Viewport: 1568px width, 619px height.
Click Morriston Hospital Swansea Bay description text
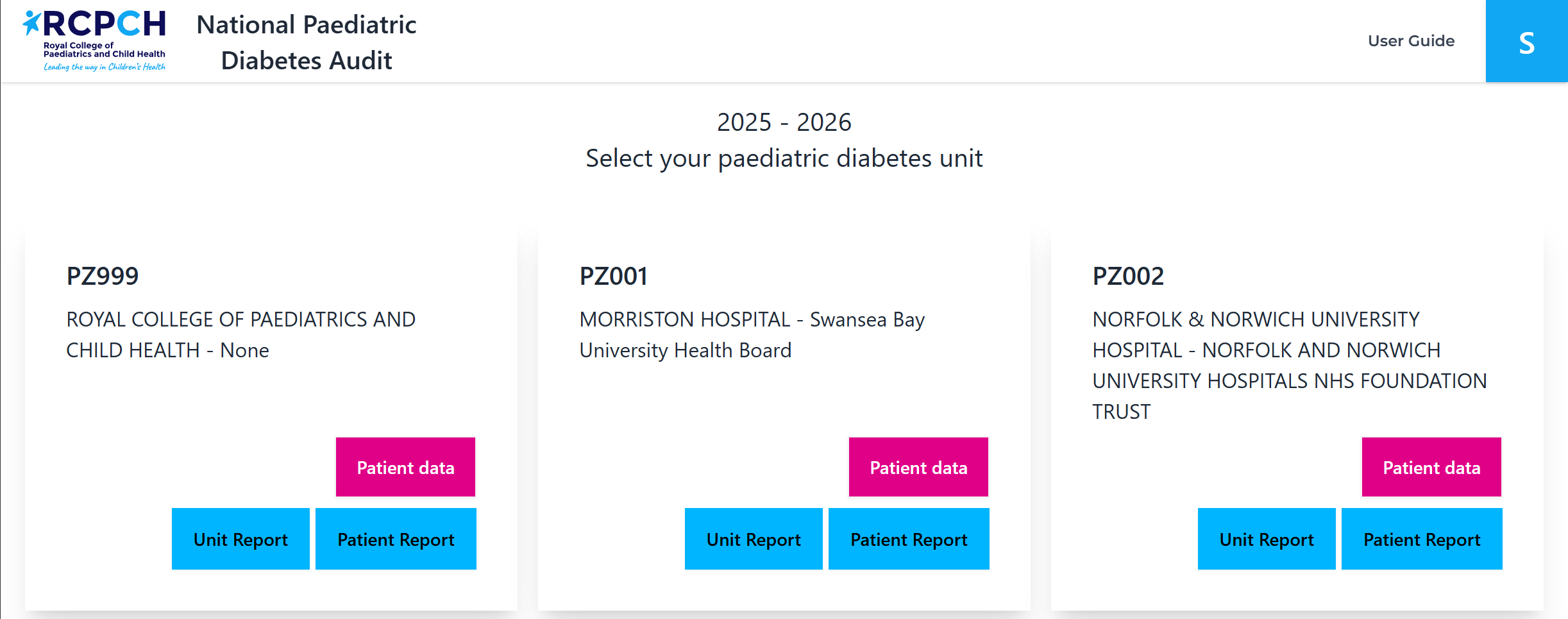[752, 335]
